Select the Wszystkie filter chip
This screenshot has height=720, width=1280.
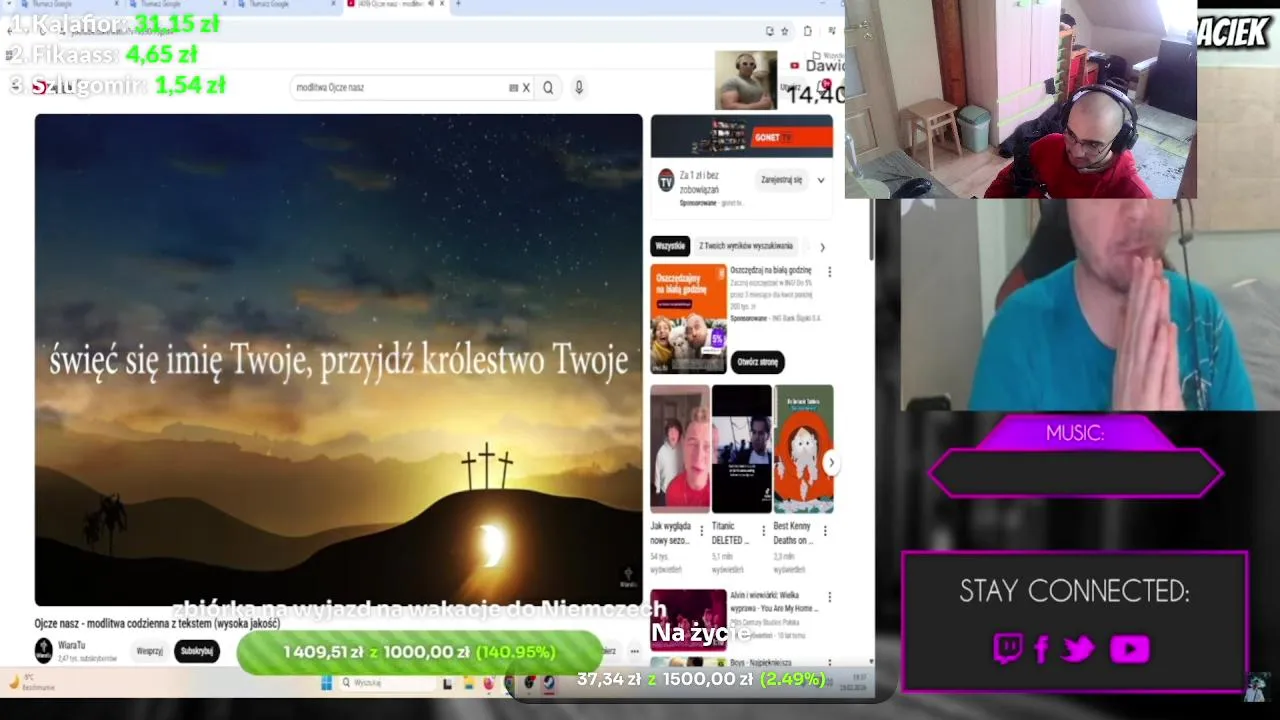[x=670, y=246]
